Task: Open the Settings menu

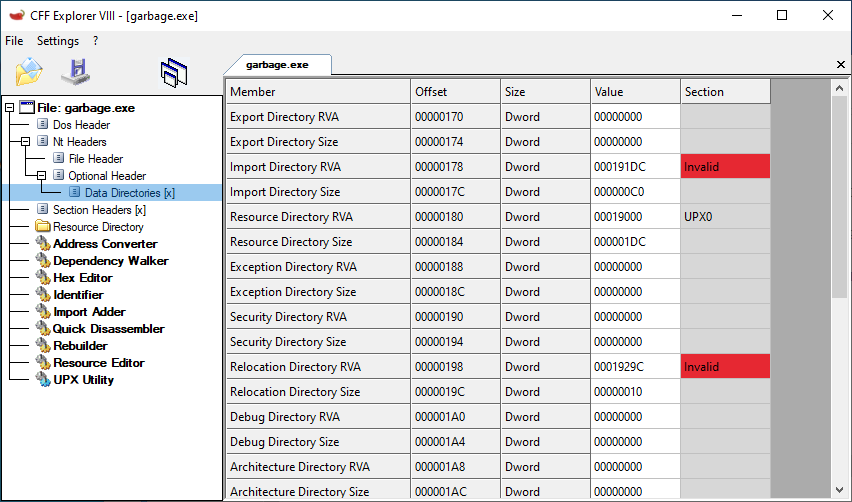Action: tap(58, 41)
